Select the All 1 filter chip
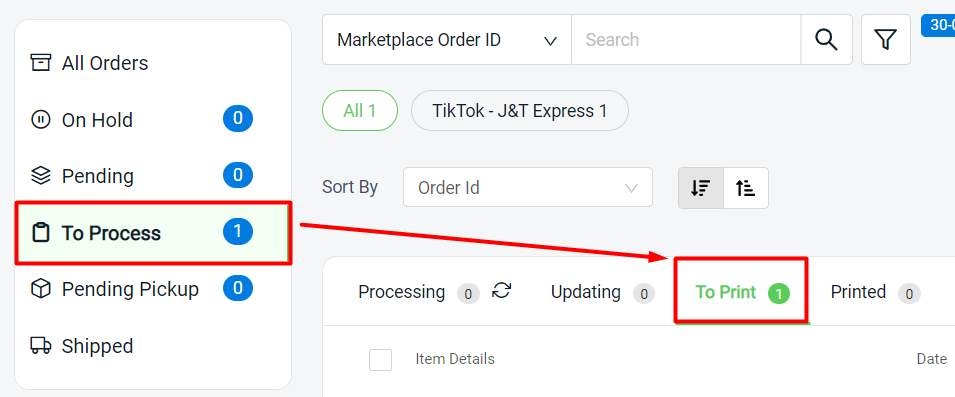 [x=359, y=111]
